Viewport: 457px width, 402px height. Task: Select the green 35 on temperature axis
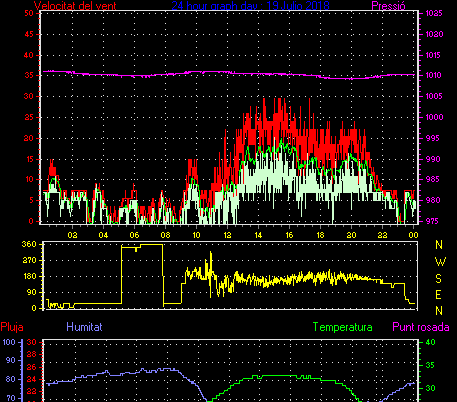click(431, 365)
